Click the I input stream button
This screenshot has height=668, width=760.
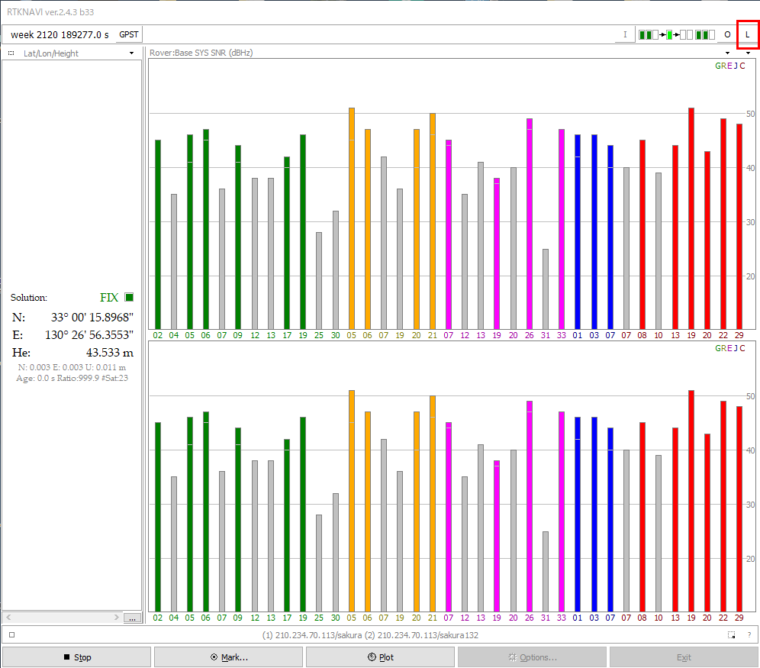625,35
